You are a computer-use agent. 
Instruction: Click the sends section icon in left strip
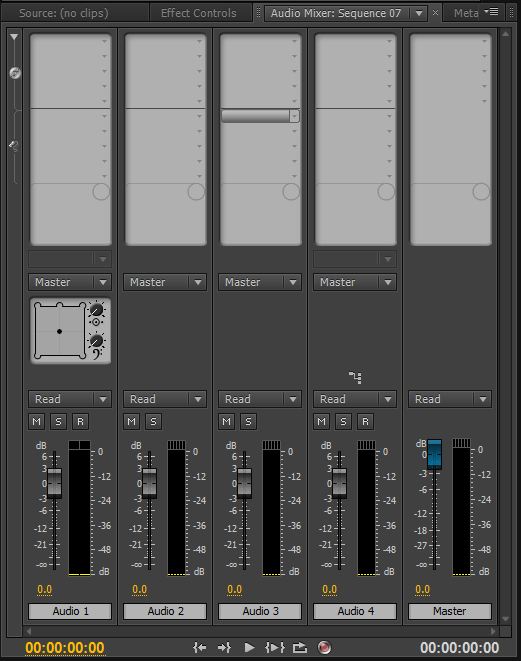(x=14, y=147)
